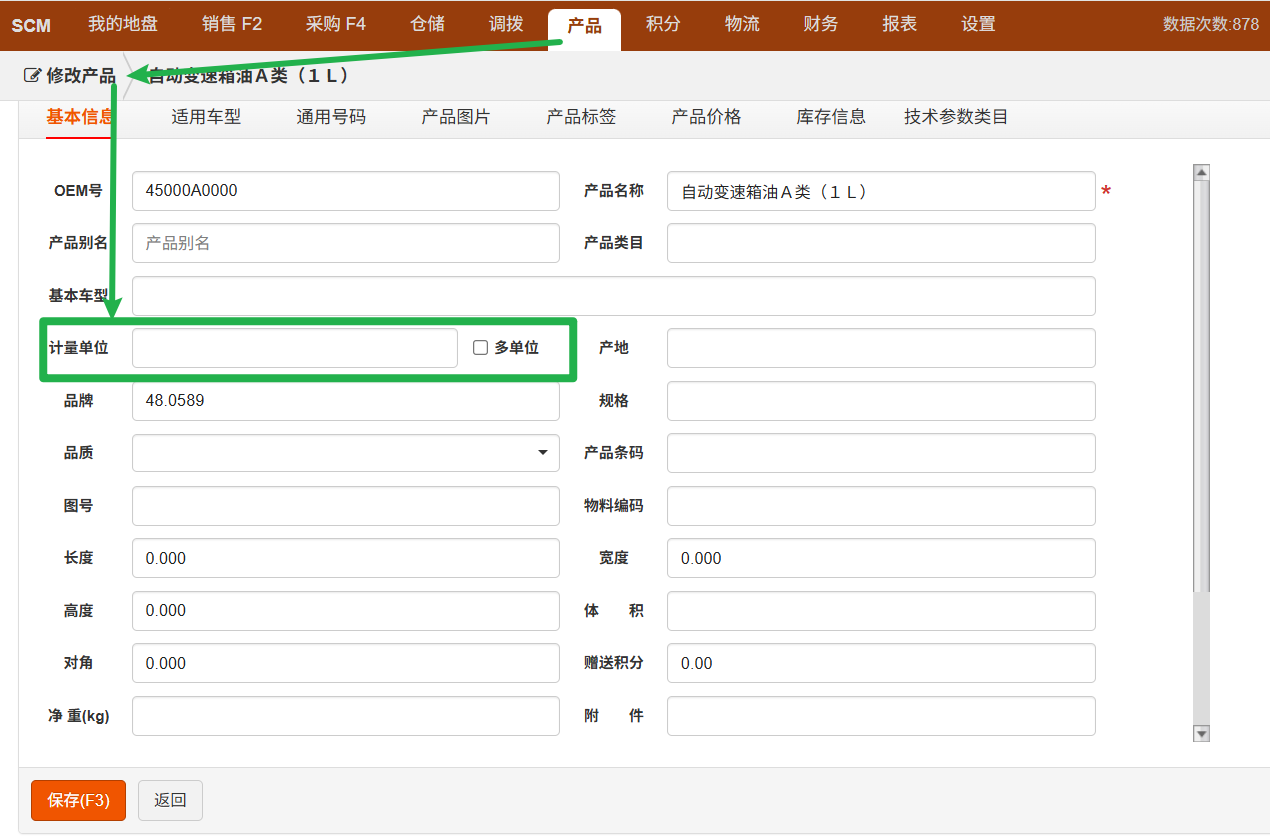Open the 采购 F4 menu
This screenshot has height=839, width=1270.
point(336,25)
